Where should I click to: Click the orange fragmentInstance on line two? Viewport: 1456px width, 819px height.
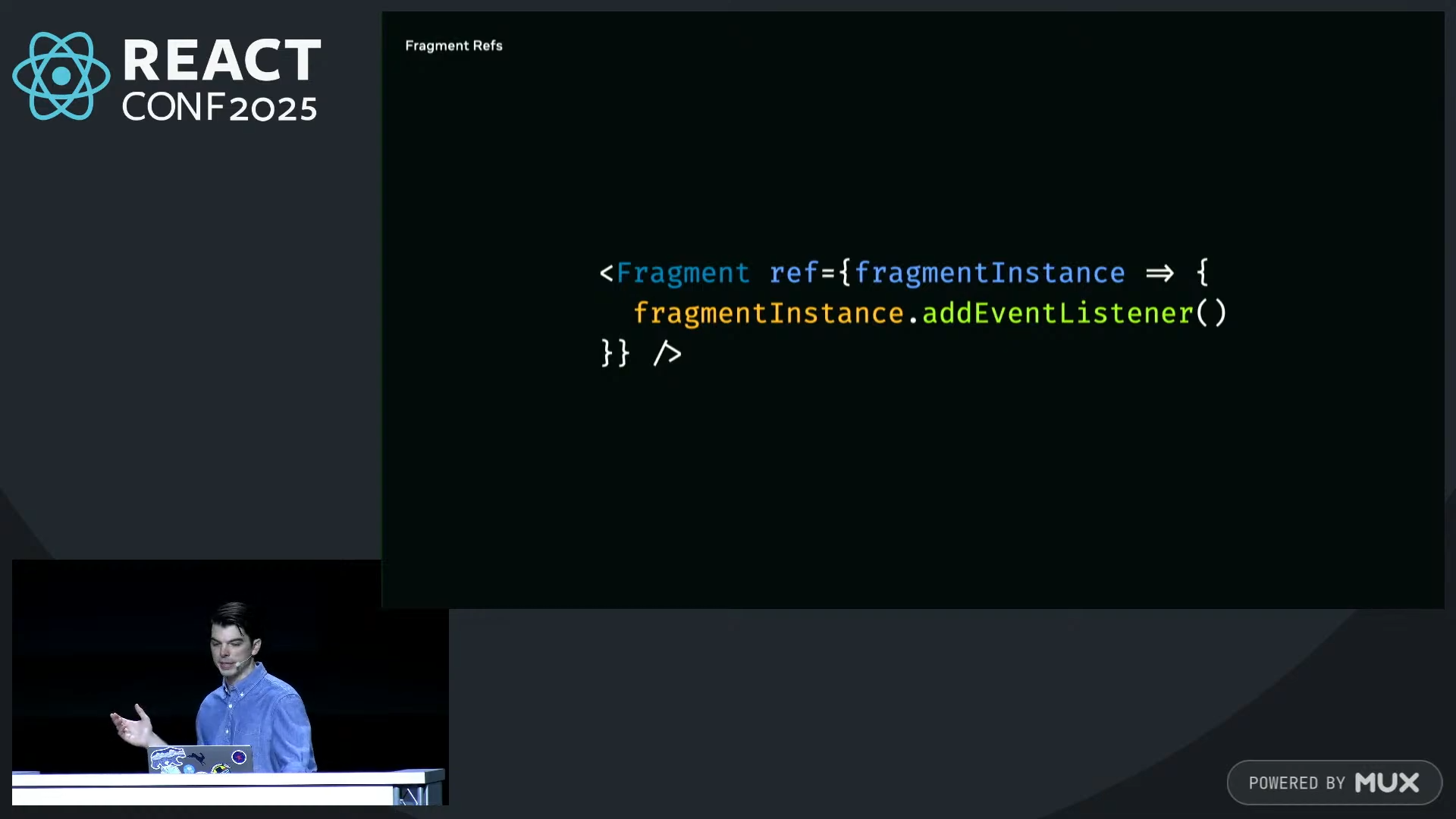pyautogui.click(x=768, y=313)
